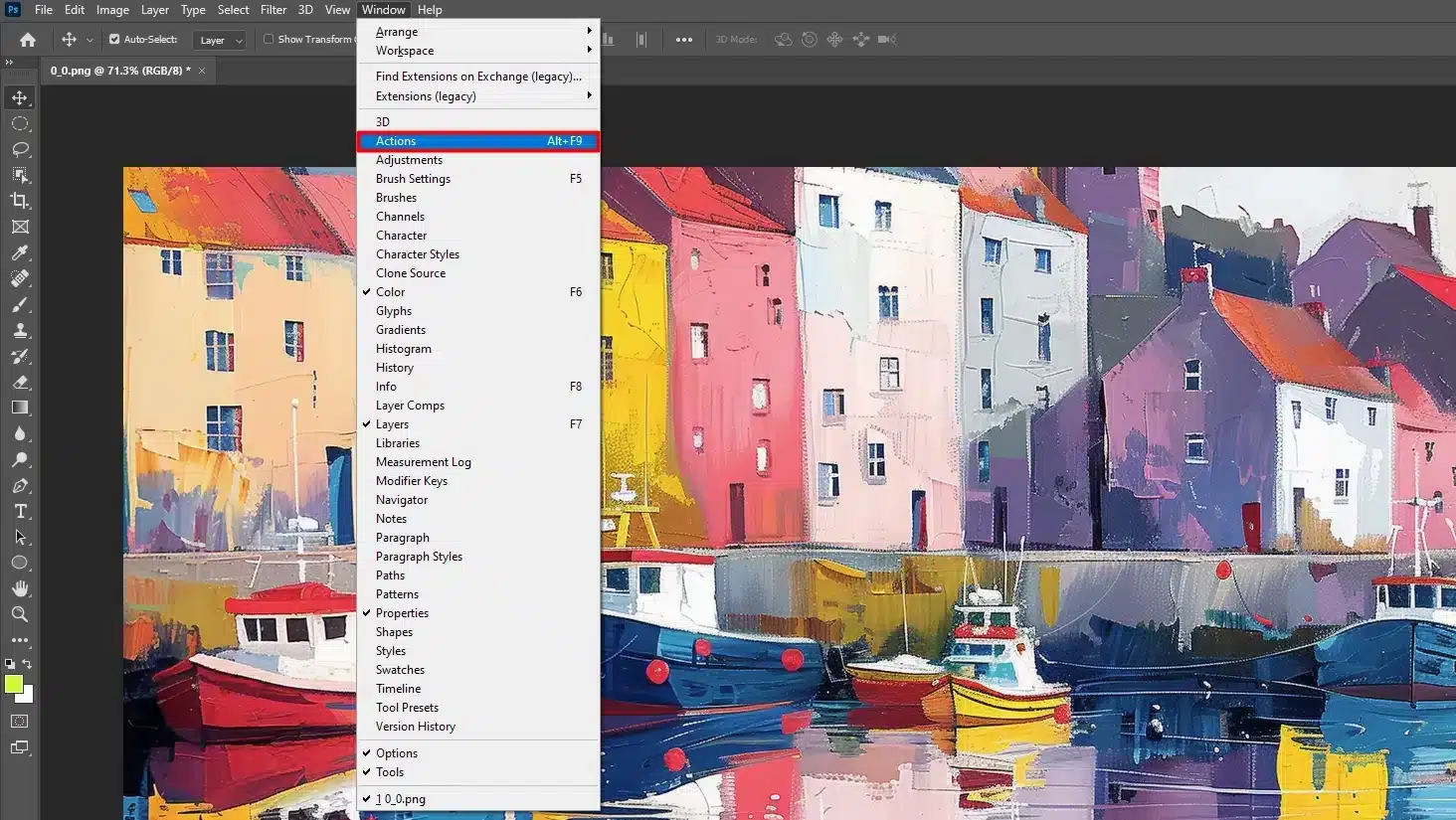Click 3D pan camera icon
The image size is (1456, 820).
[834, 40]
